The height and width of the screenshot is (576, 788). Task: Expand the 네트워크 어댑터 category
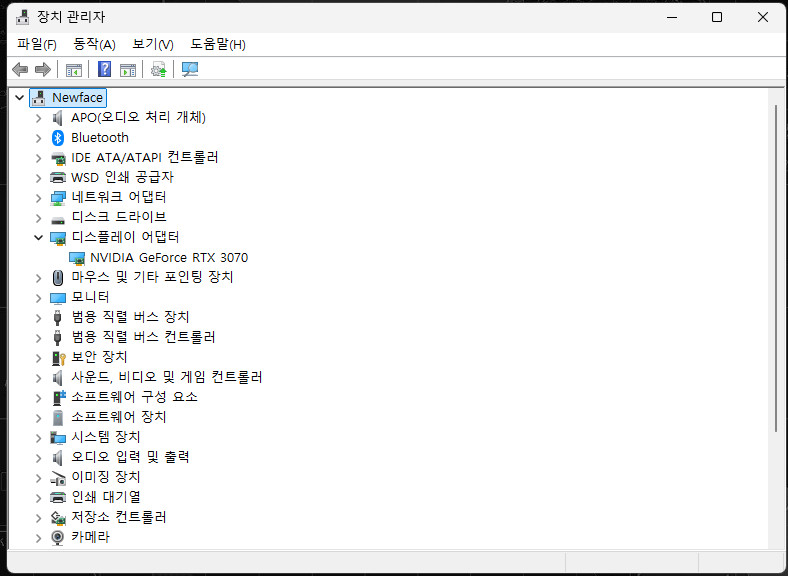pyautogui.click(x=38, y=197)
